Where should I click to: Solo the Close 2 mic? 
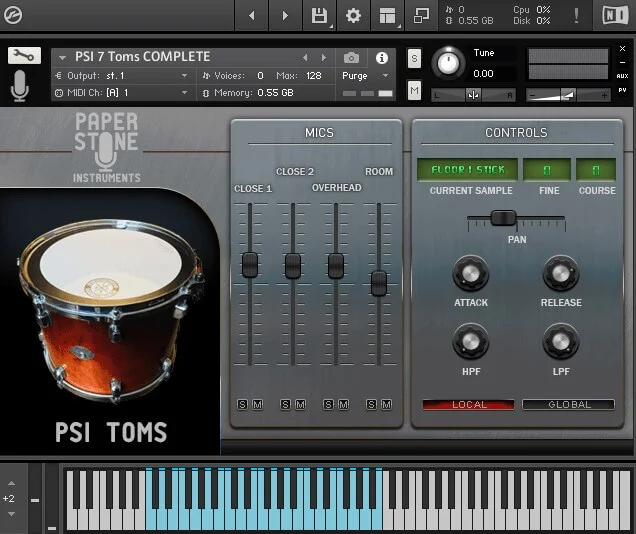point(285,404)
